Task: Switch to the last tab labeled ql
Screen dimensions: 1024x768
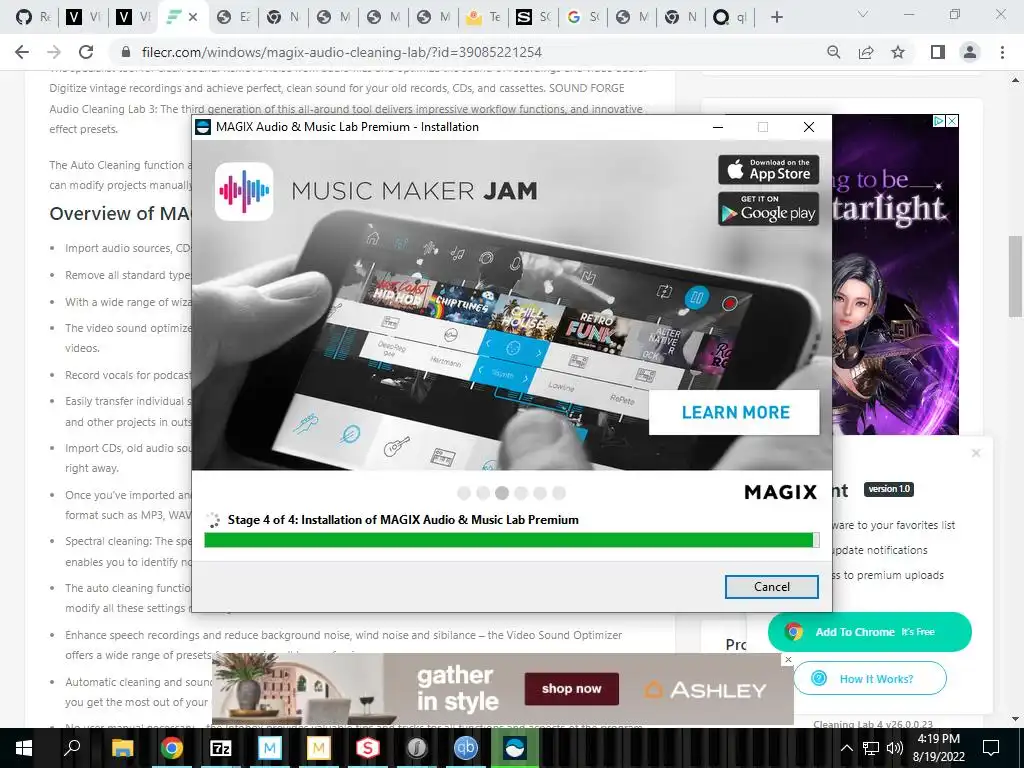Action: pyautogui.click(x=729, y=17)
